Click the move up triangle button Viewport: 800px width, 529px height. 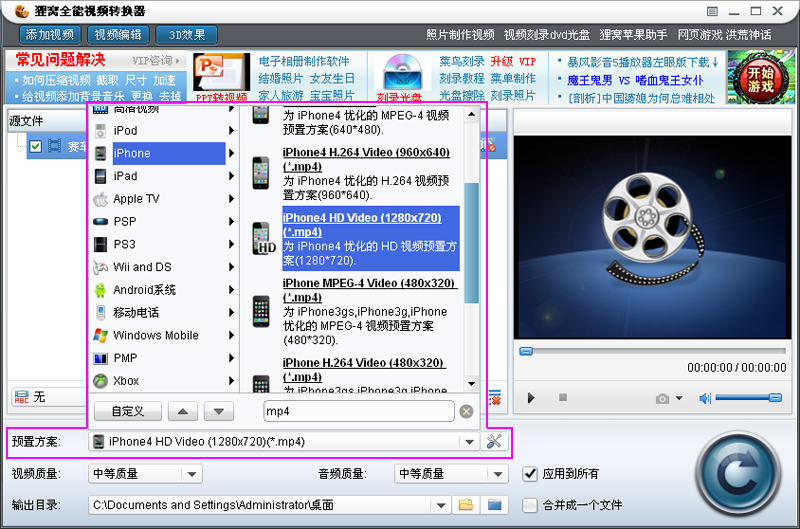click(183, 411)
